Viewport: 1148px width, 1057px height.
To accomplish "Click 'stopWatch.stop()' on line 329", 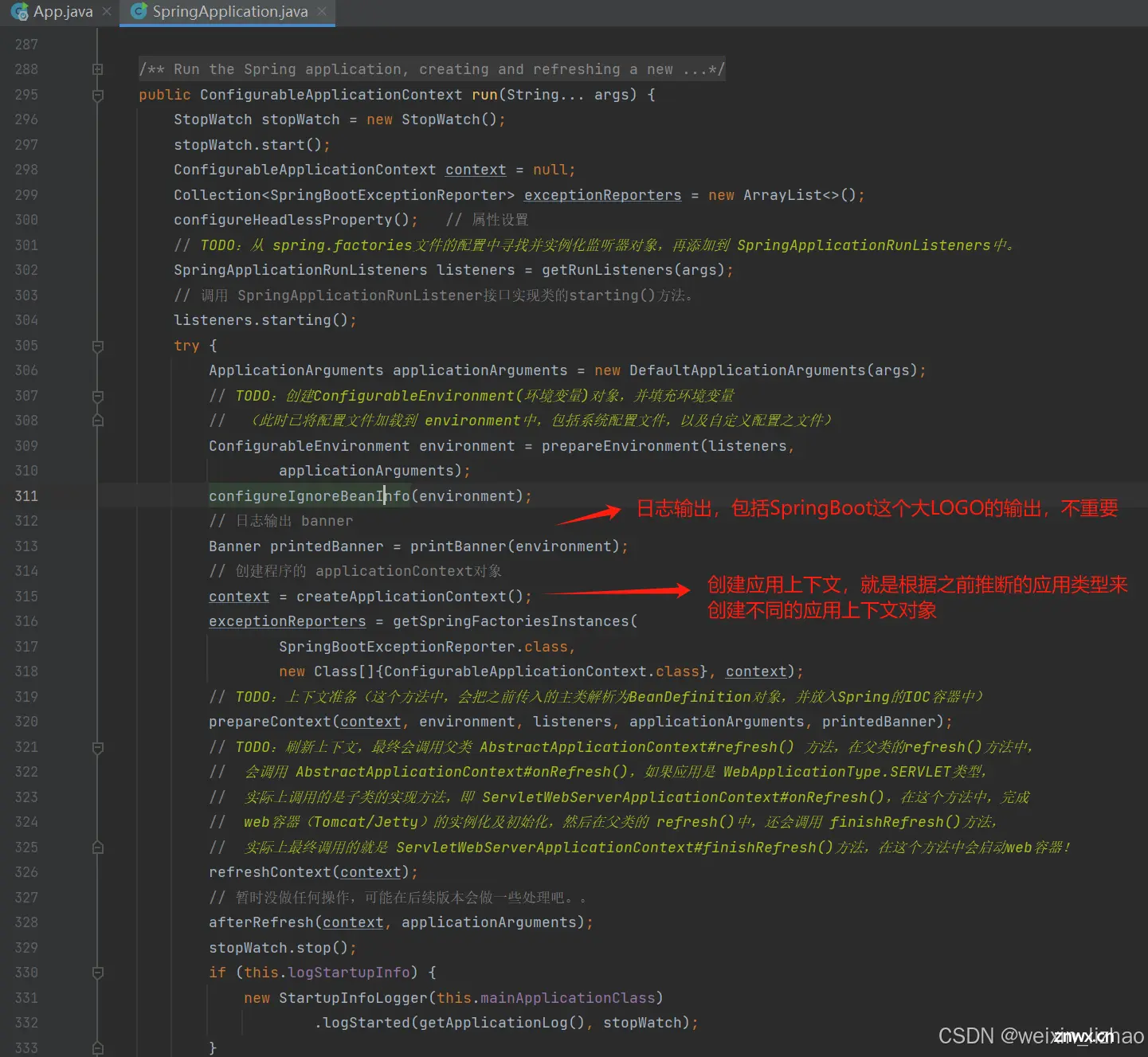I will 279,948.
